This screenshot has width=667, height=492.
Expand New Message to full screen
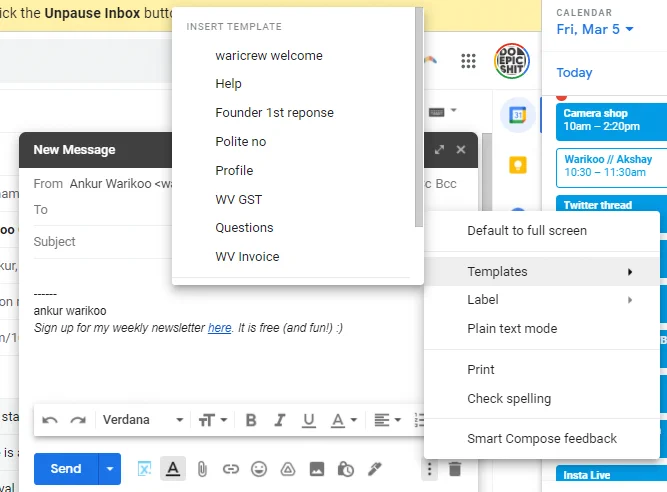click(439, 150)
